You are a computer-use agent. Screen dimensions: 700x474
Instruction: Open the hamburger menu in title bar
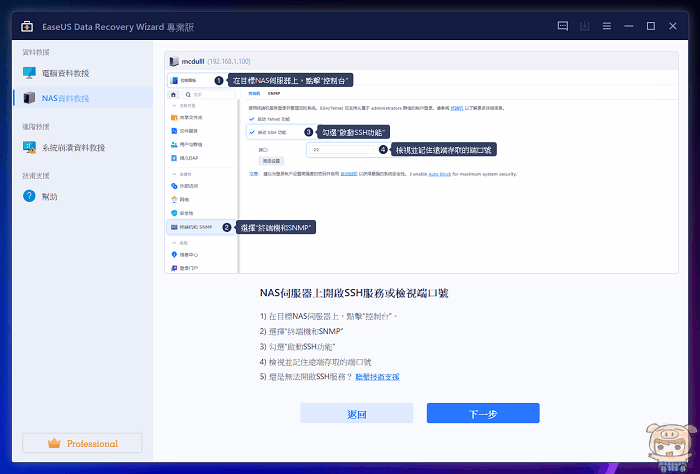click(x=607, y=26)
